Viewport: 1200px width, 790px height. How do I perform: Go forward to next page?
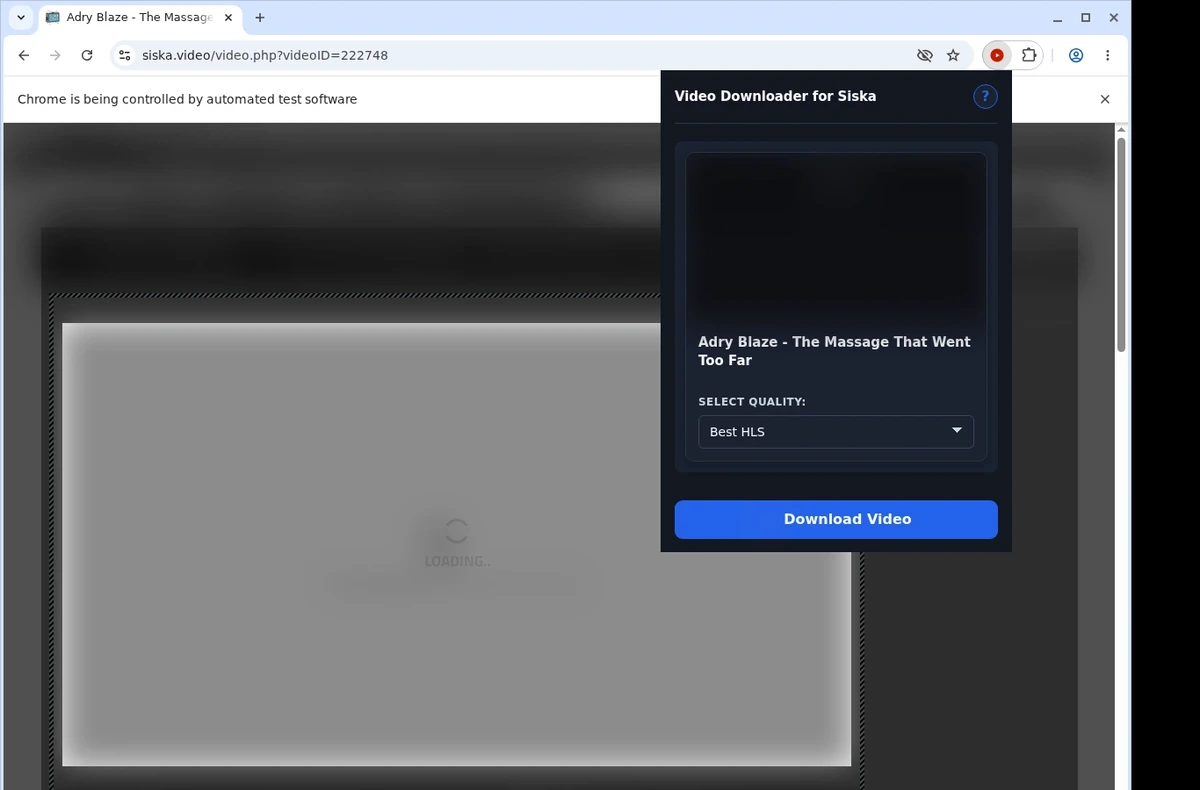point(55,56)
